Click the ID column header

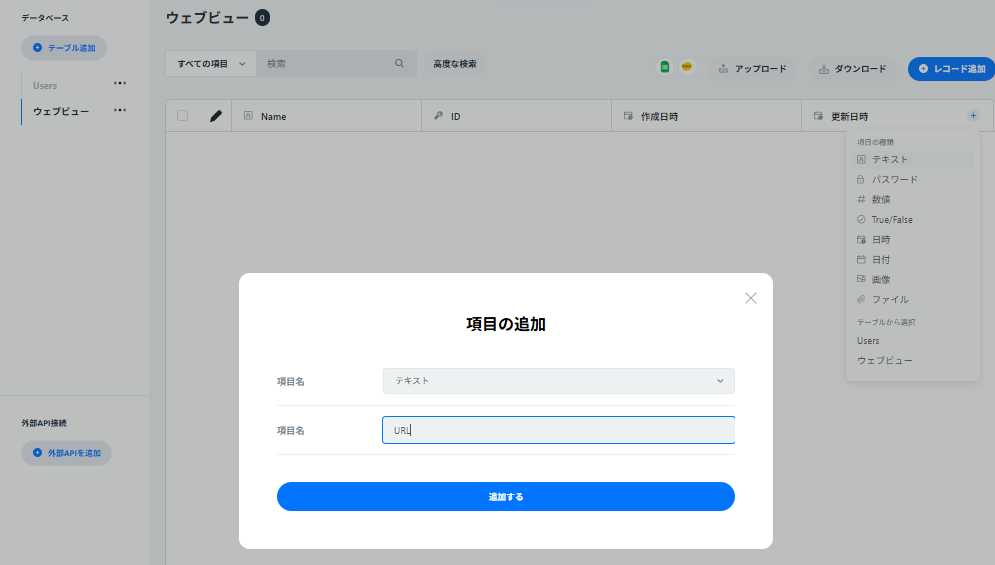(x=517, y=116)
